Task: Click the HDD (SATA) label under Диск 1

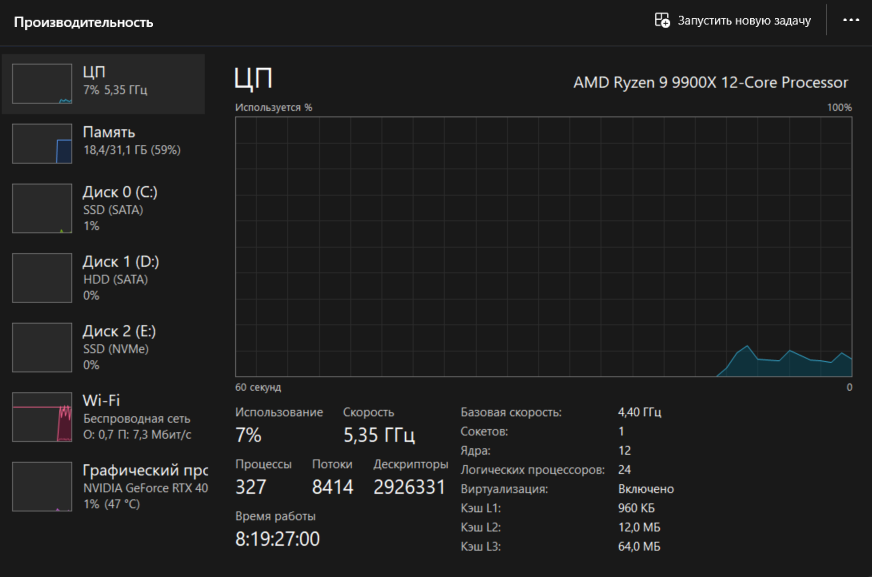Action: pos(116,279)
